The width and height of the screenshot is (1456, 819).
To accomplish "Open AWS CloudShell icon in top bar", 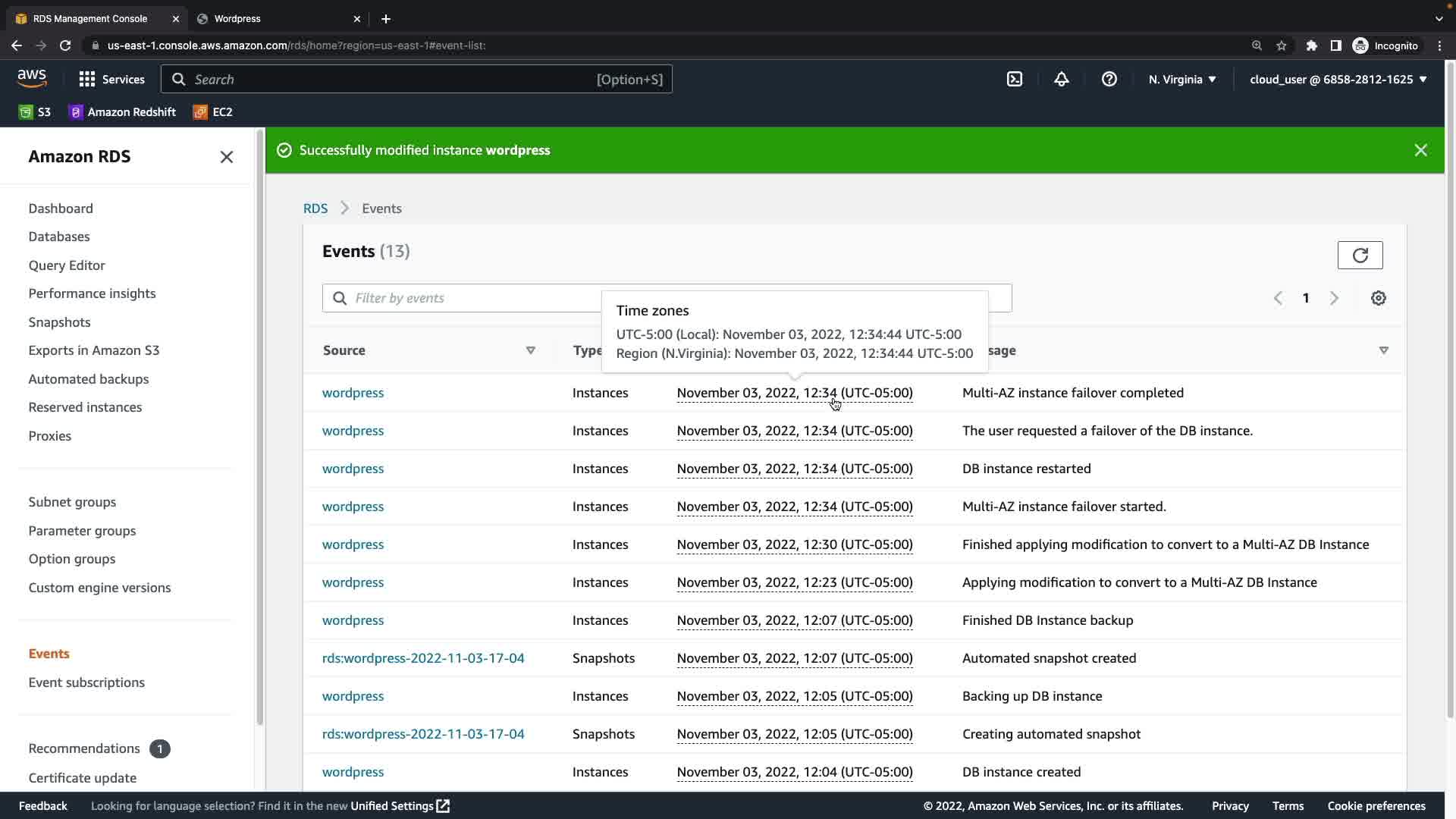I will coord(1015,79).
